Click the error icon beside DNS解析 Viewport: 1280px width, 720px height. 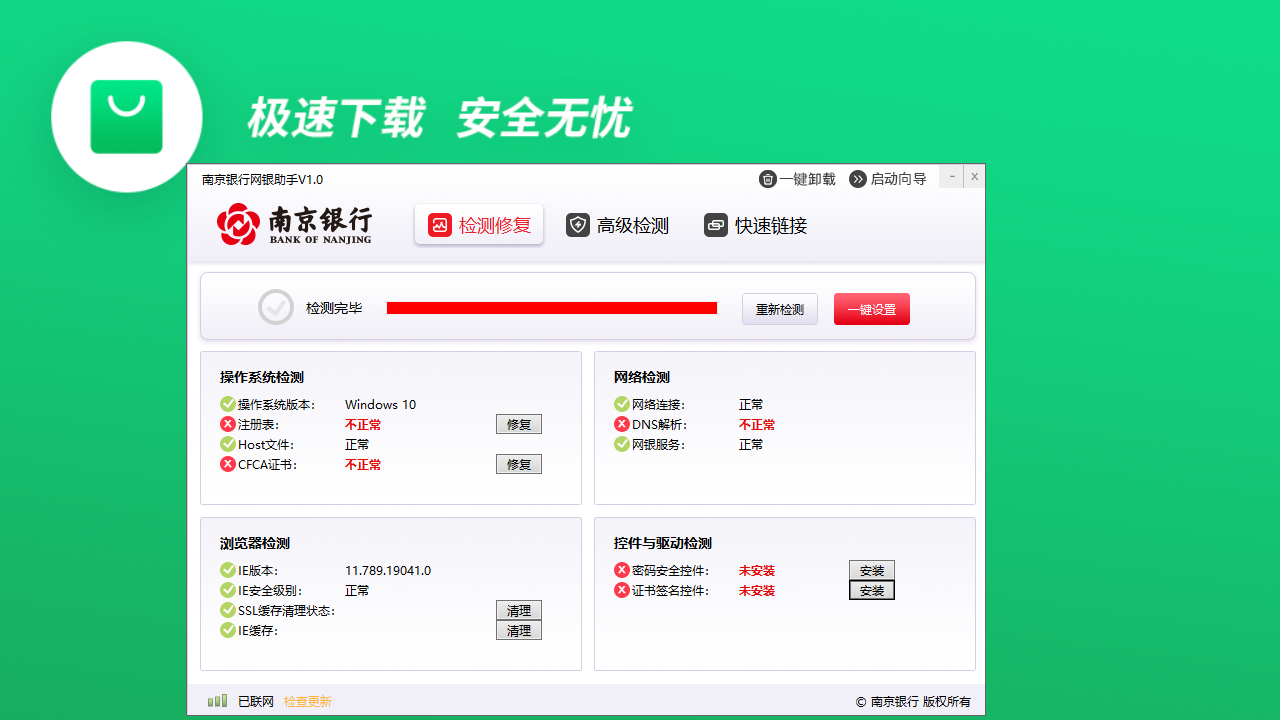(x=621, y=424)
